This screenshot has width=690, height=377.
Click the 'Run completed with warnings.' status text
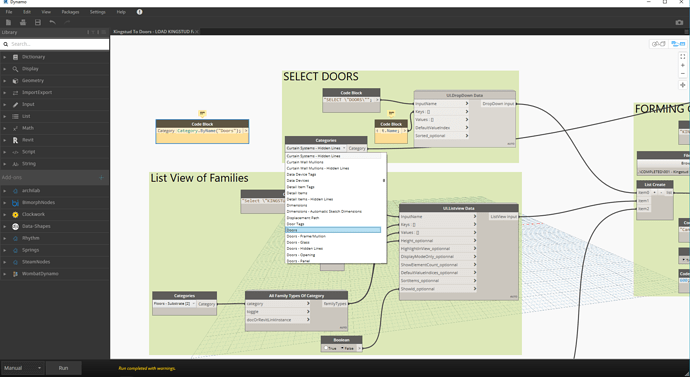(x=147, y=368)
